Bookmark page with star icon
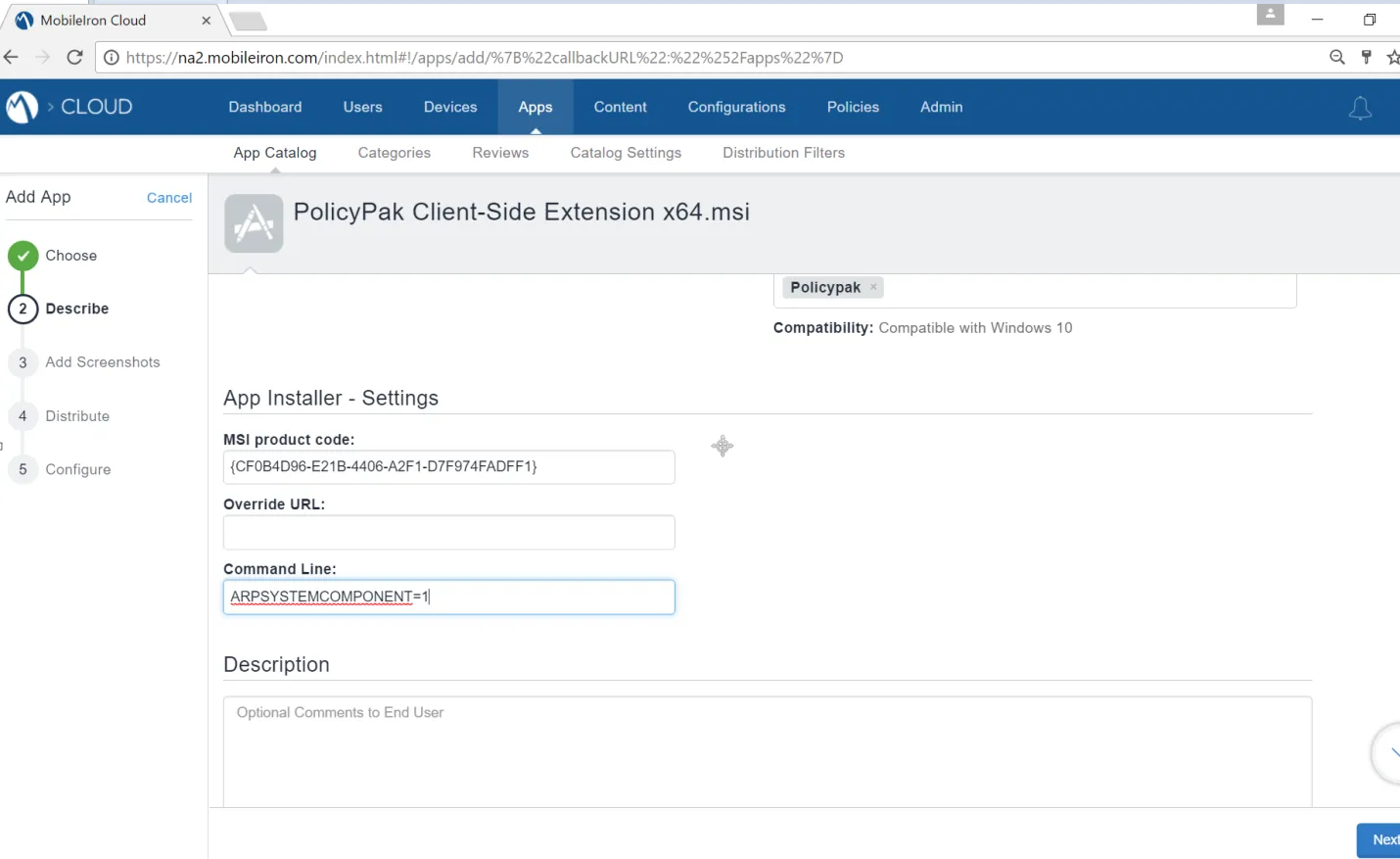This screenshot has height=859, width=1400. click(1393, 58)
